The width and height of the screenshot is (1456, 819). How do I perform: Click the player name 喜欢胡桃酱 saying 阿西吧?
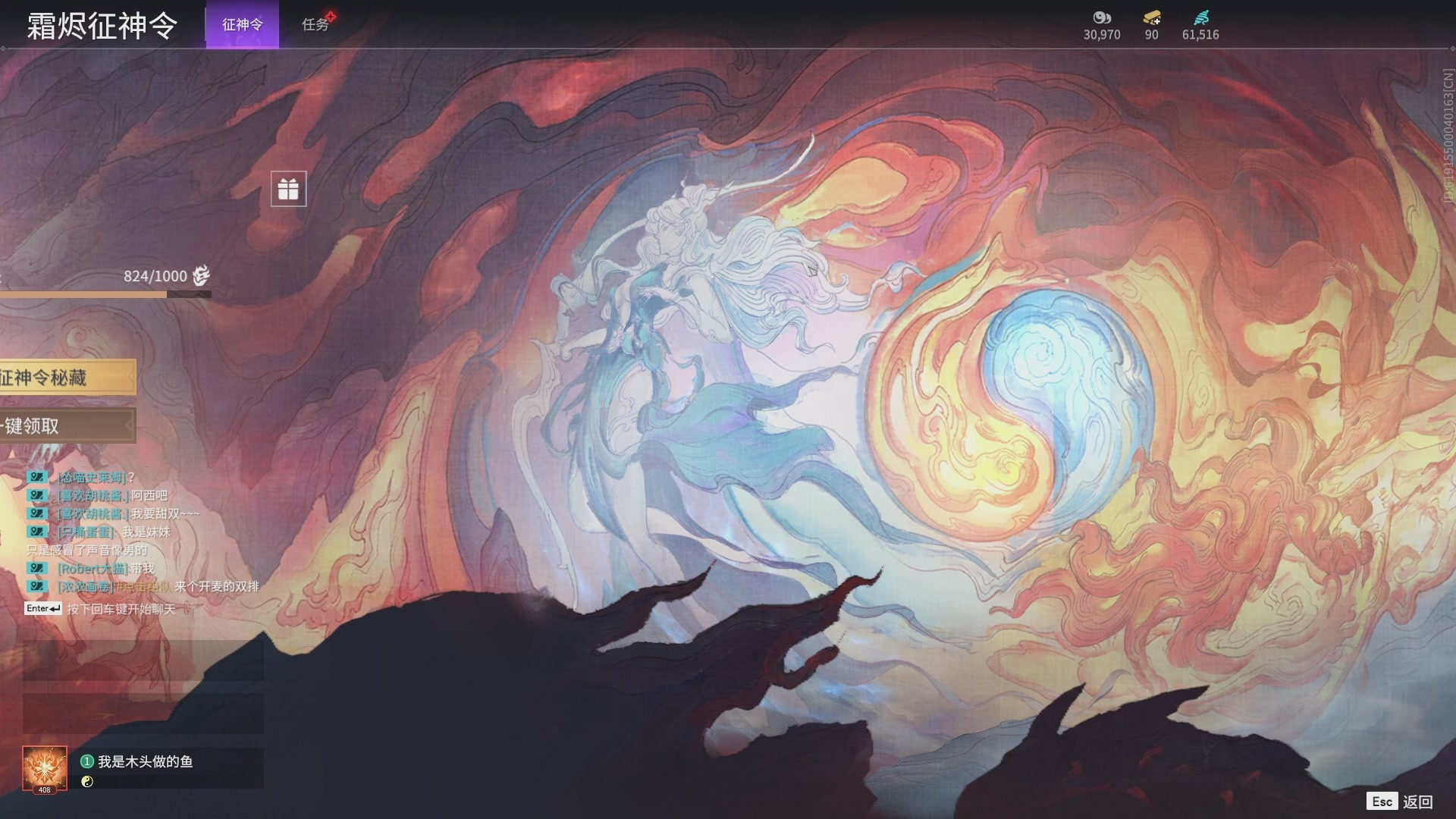click(94, 495)
